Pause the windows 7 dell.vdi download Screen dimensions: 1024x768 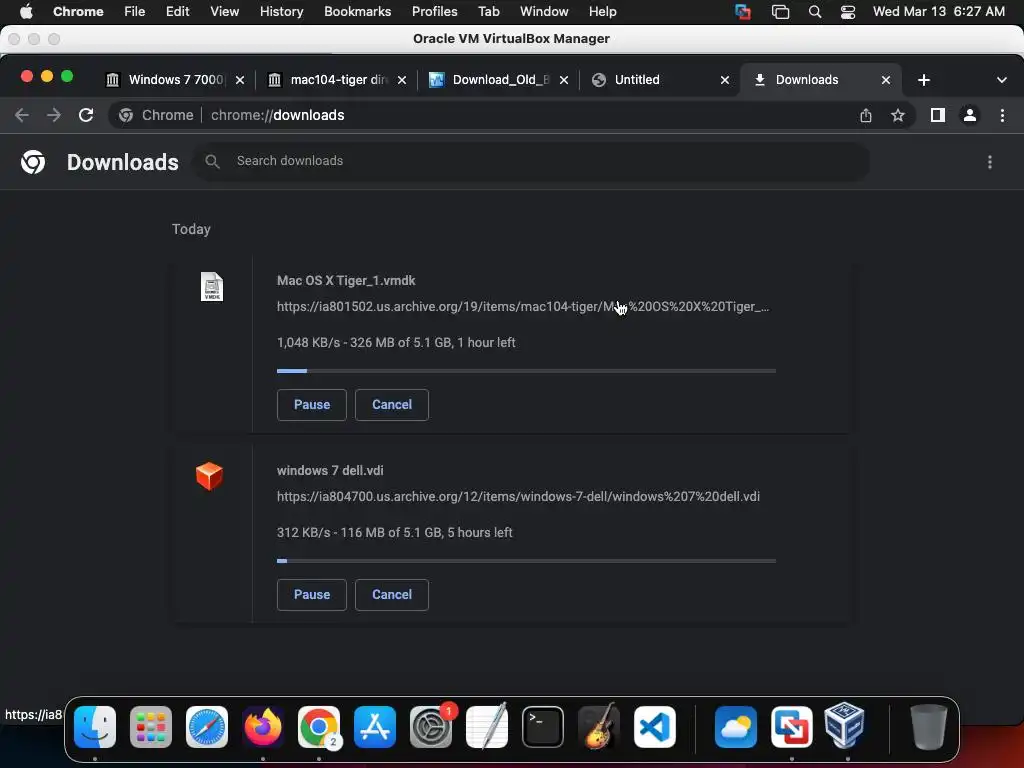(312, 595)
